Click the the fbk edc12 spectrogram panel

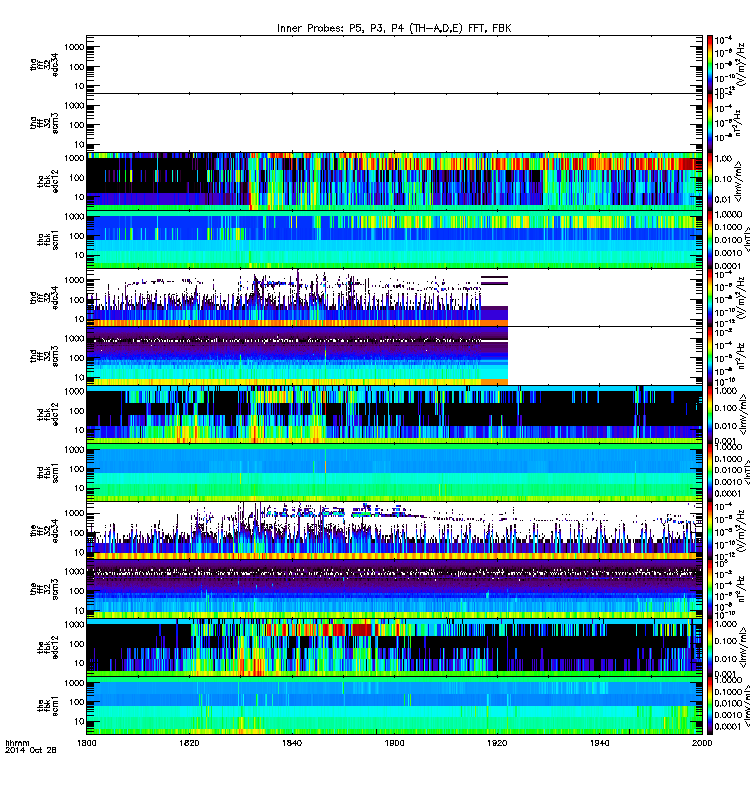394,647
